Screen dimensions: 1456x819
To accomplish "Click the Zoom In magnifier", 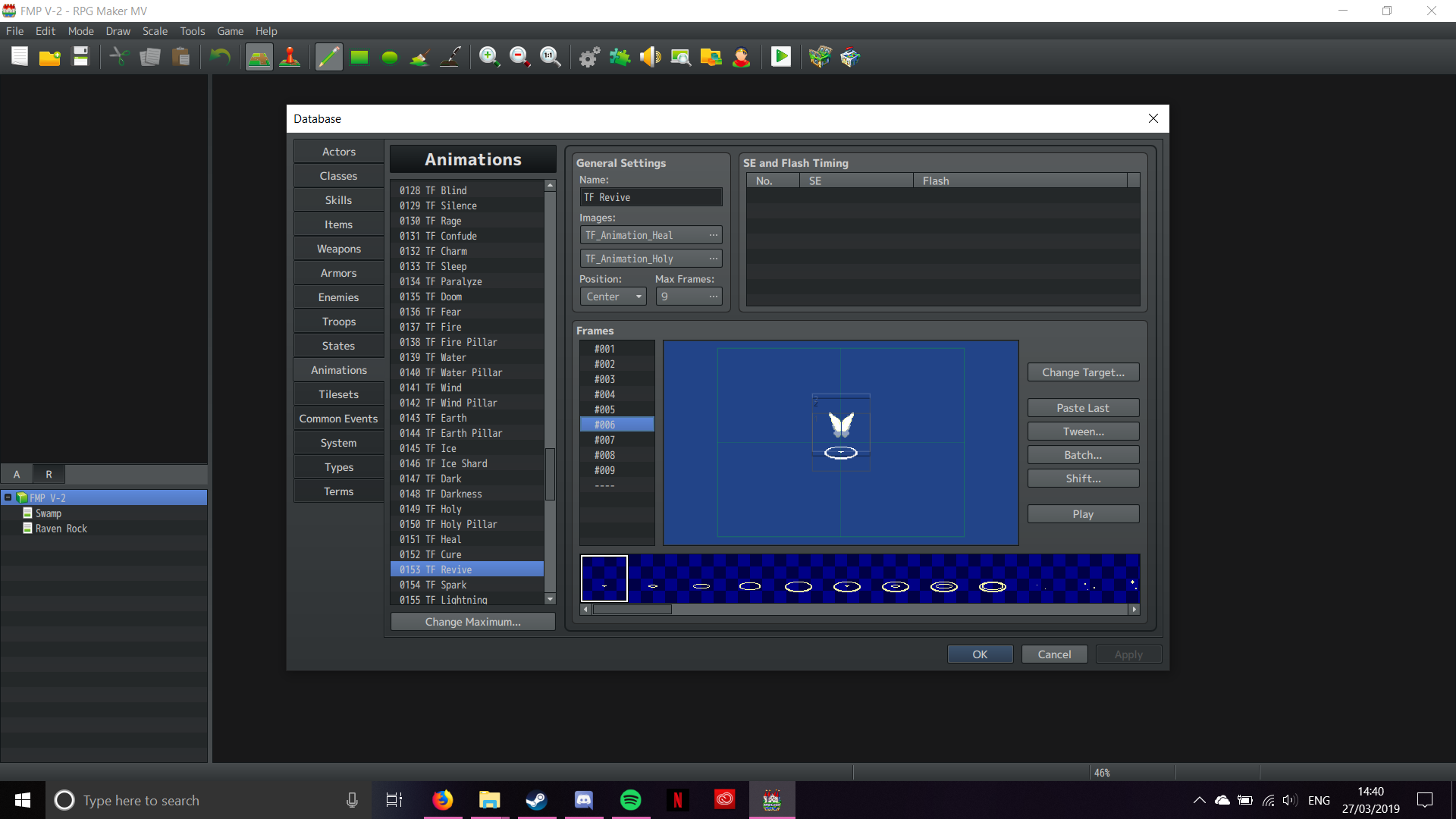I will pos(489,57).
